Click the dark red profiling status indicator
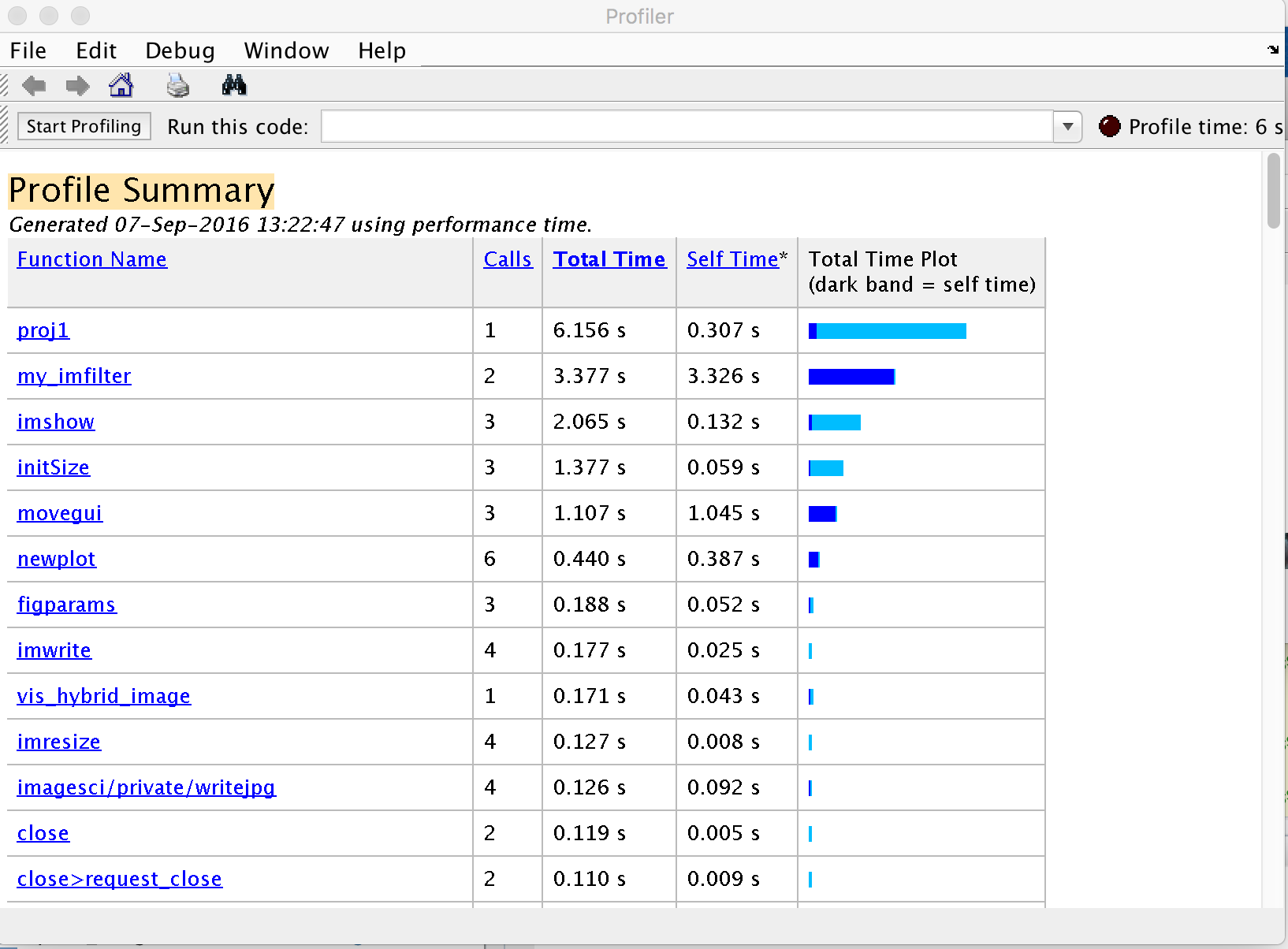 pyautogui.click(x=1109, y=126)
